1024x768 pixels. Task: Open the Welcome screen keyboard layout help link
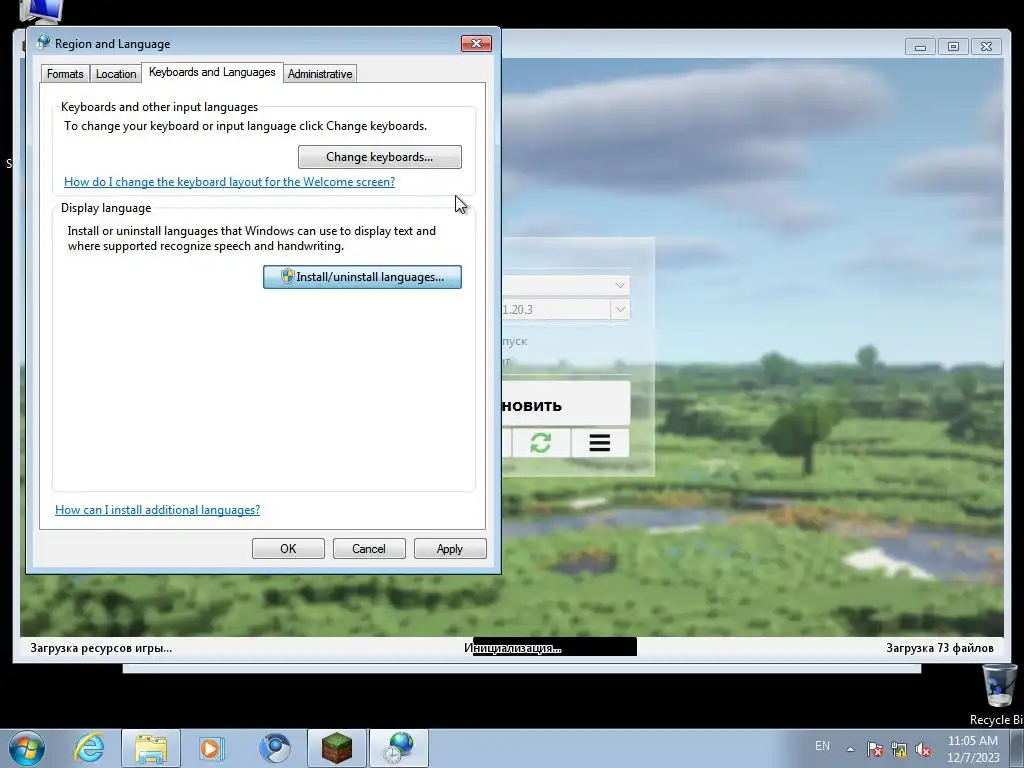[229, 182]
